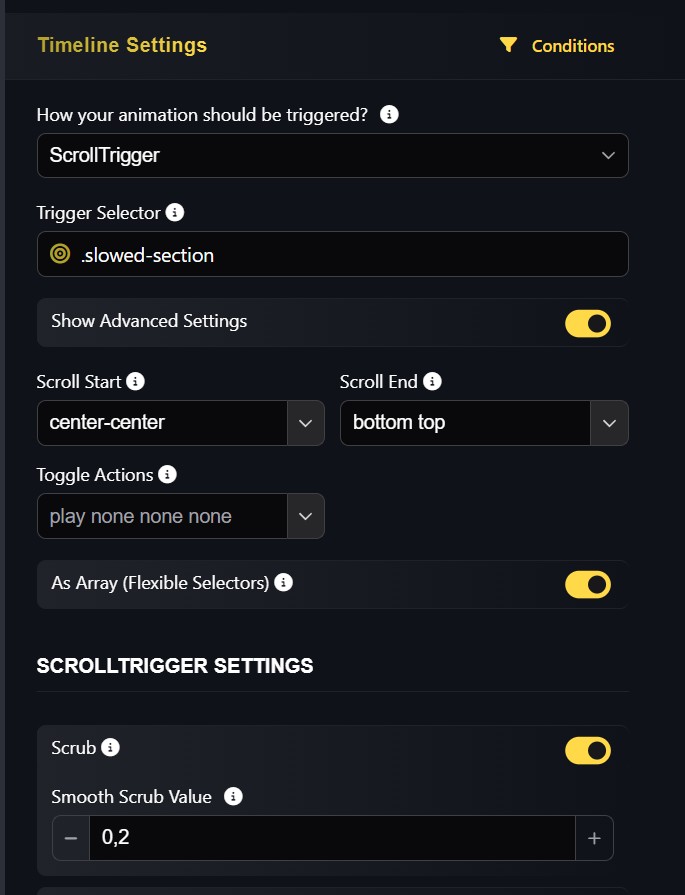Click the Scrub info icon
Image resolution: width=685 pixels, height=895 pixels.
coord(111,747)
